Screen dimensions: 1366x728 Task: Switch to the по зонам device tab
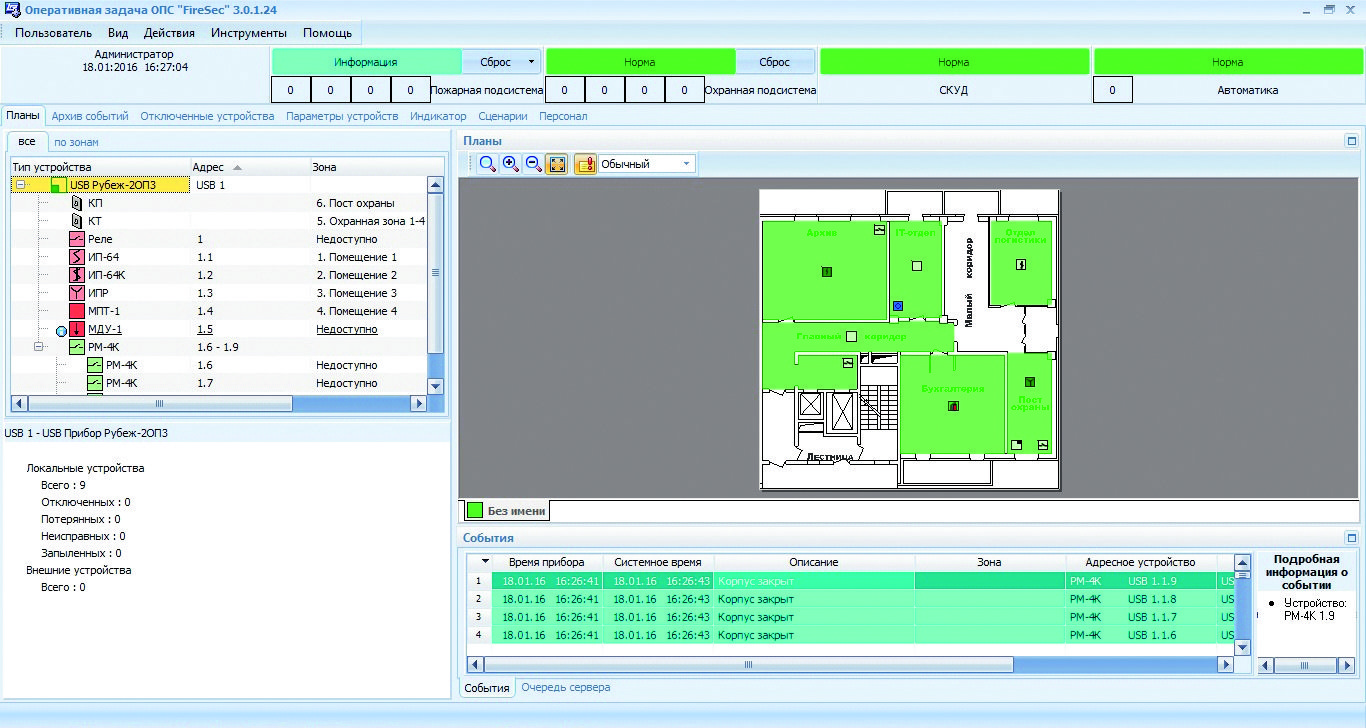(x=76, y=142)
